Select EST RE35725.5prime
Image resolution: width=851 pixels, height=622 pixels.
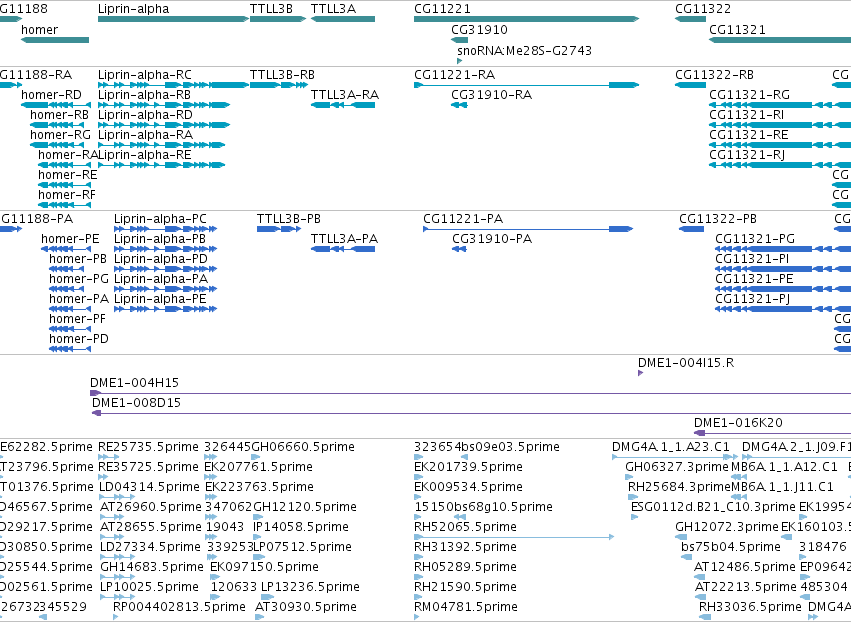(150, 467)
